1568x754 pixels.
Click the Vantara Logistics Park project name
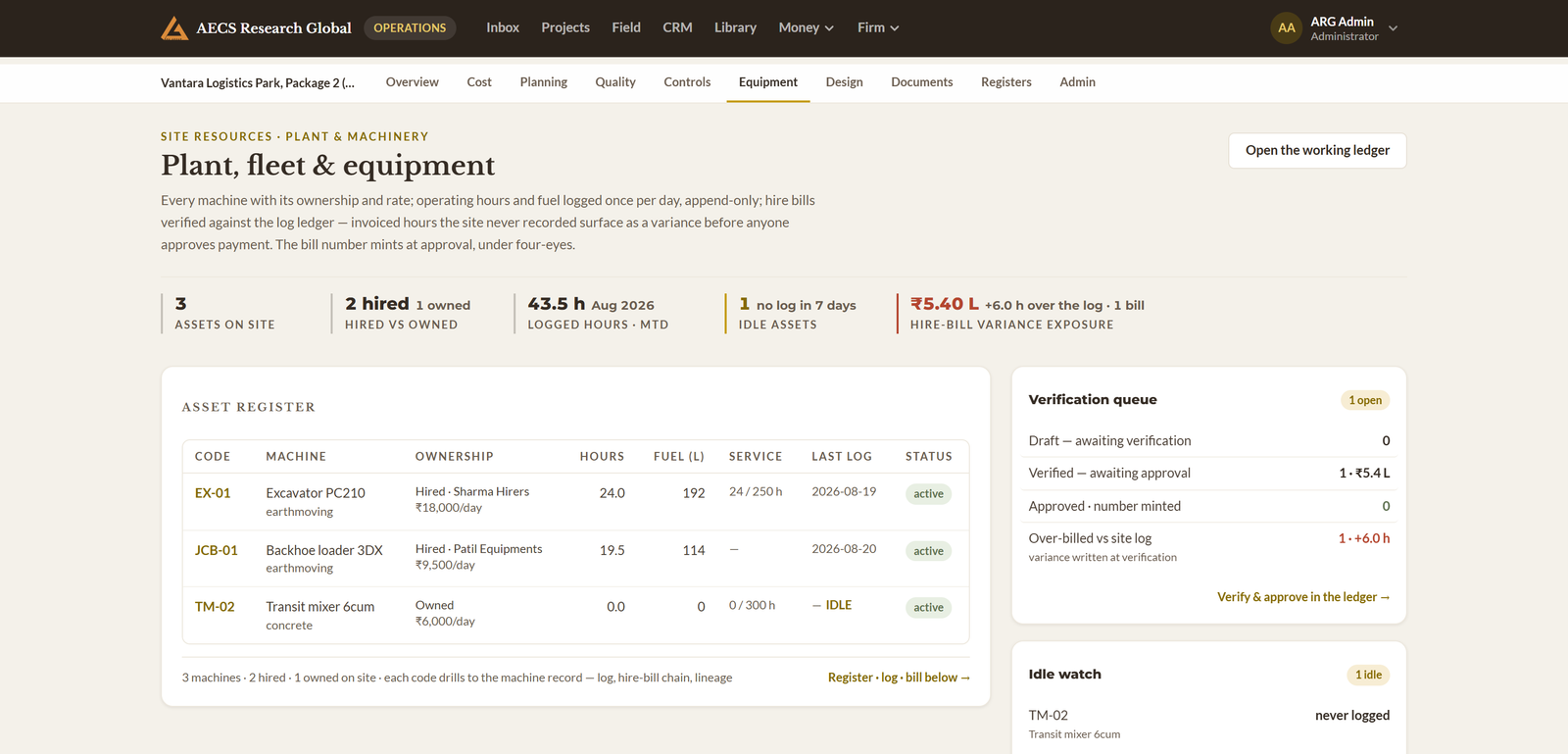(x=258, y=83)
